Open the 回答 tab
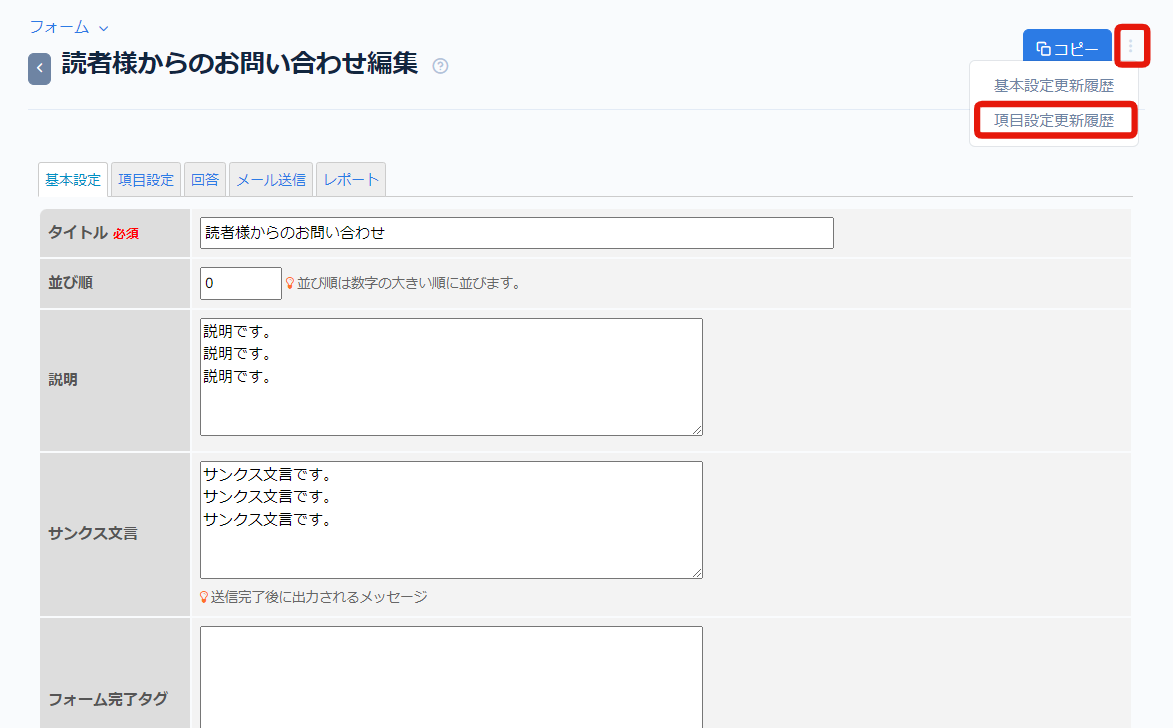Screen dimensions: 1173x728 [204, 180]
